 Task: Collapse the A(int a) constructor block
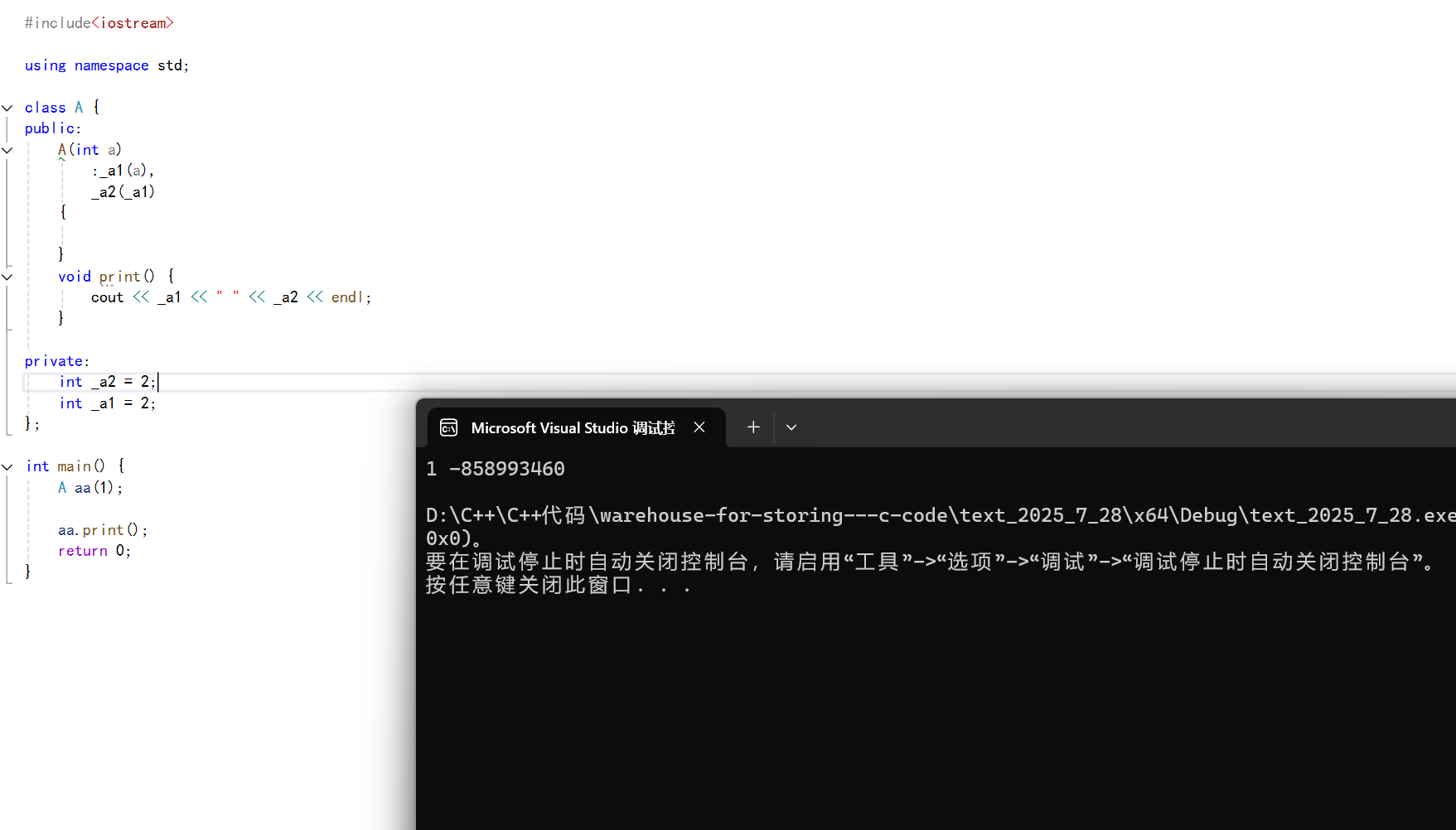(x=7, y=150)
